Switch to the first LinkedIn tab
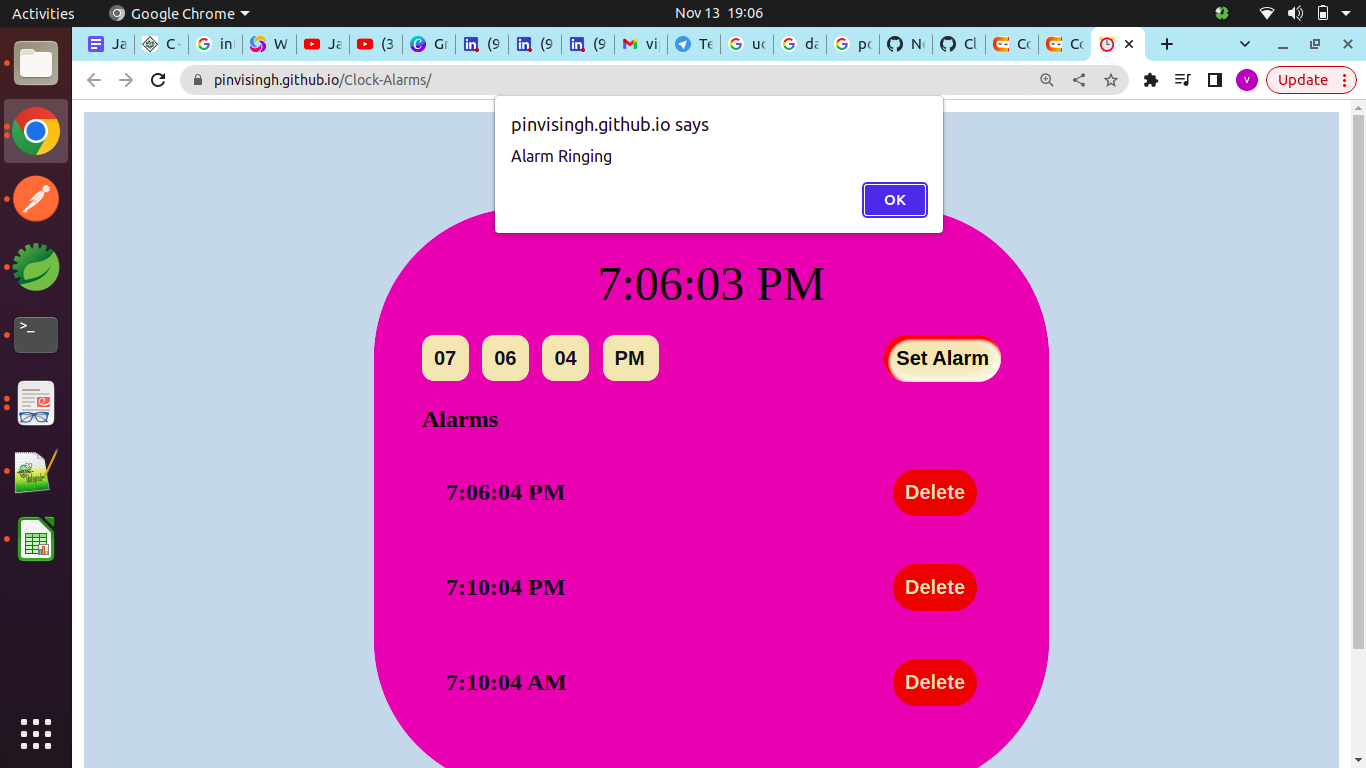Image resolution: width=1366 pixels, height=768 pixels. point(481,44)
